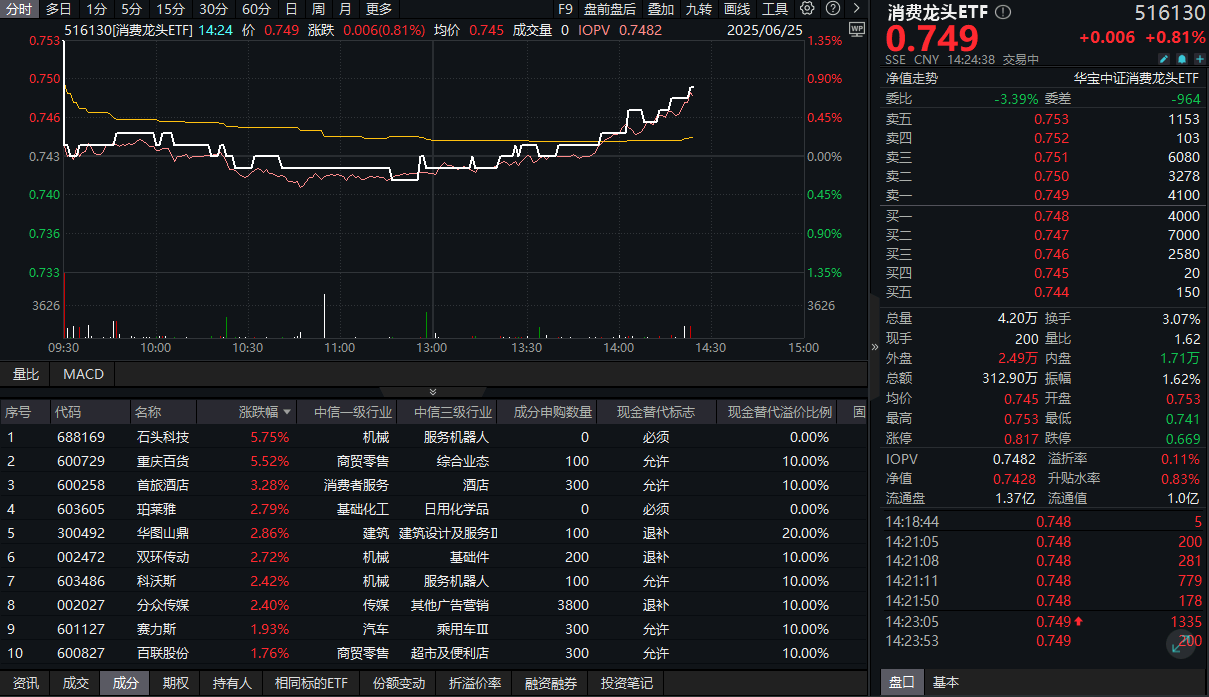Click the diagonal expand arrows floating icon
The image size is (1209, 697).
(x=1181, y=646)
